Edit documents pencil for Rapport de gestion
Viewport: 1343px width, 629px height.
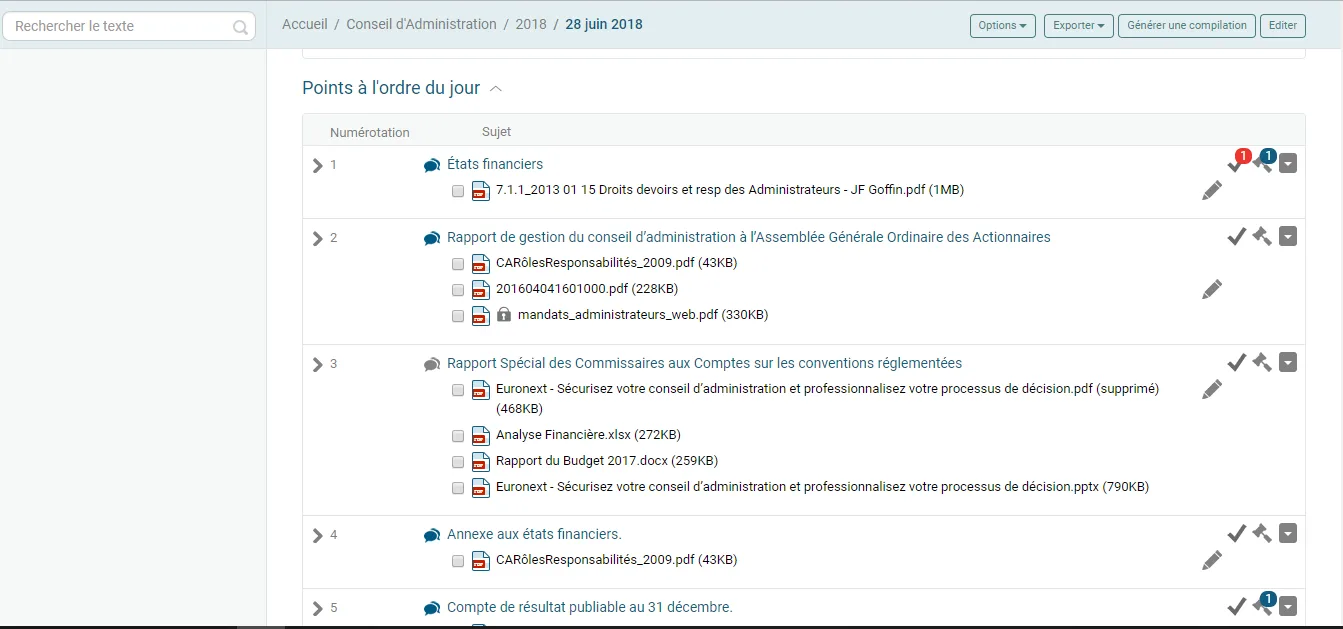coord(1212,289)
